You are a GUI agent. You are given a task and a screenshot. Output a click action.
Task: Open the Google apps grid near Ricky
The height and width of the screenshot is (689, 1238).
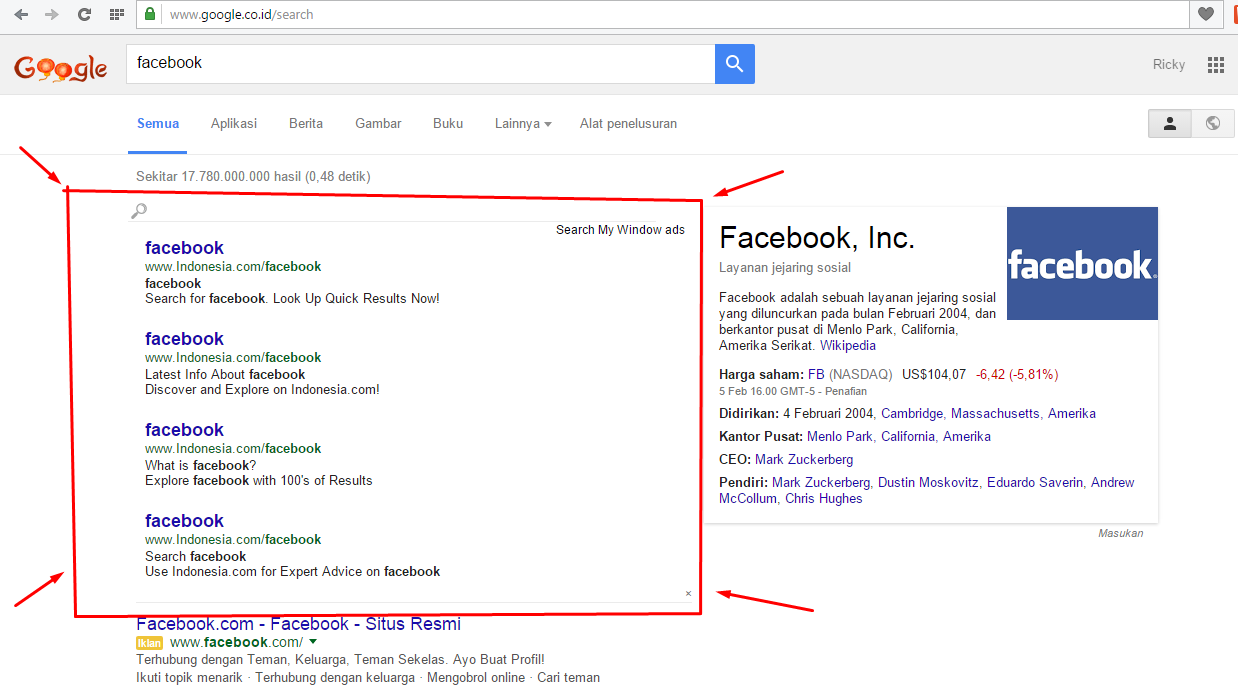pyautogui.click(x=1216, y=65)
